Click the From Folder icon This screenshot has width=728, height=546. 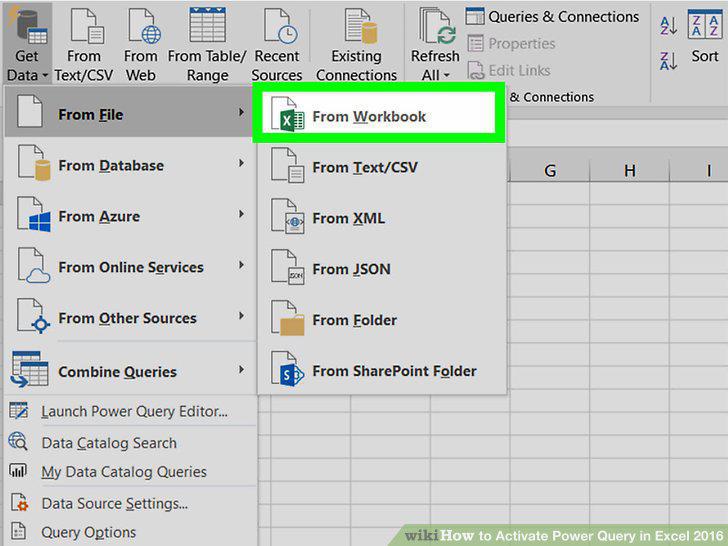287,318
